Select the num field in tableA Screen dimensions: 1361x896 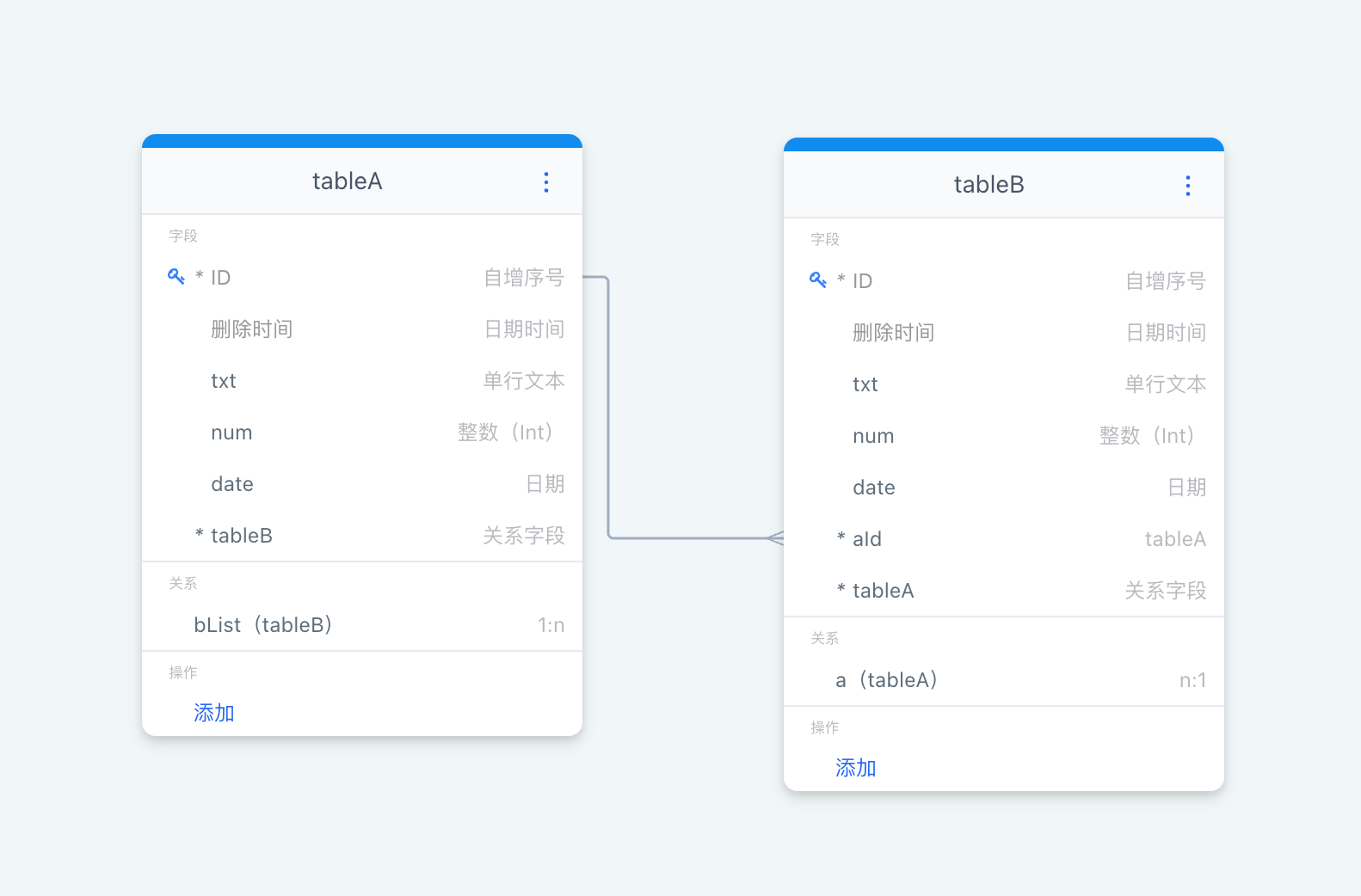point(362,433)
